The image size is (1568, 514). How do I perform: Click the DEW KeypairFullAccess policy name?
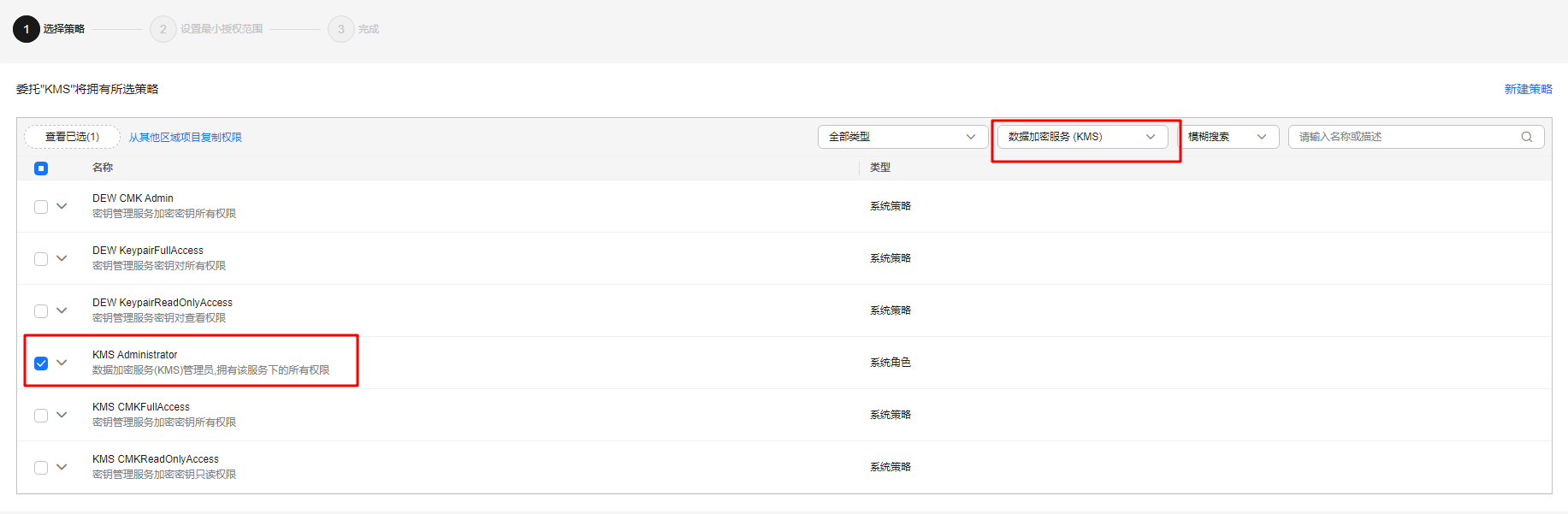[x=148, y=251]
